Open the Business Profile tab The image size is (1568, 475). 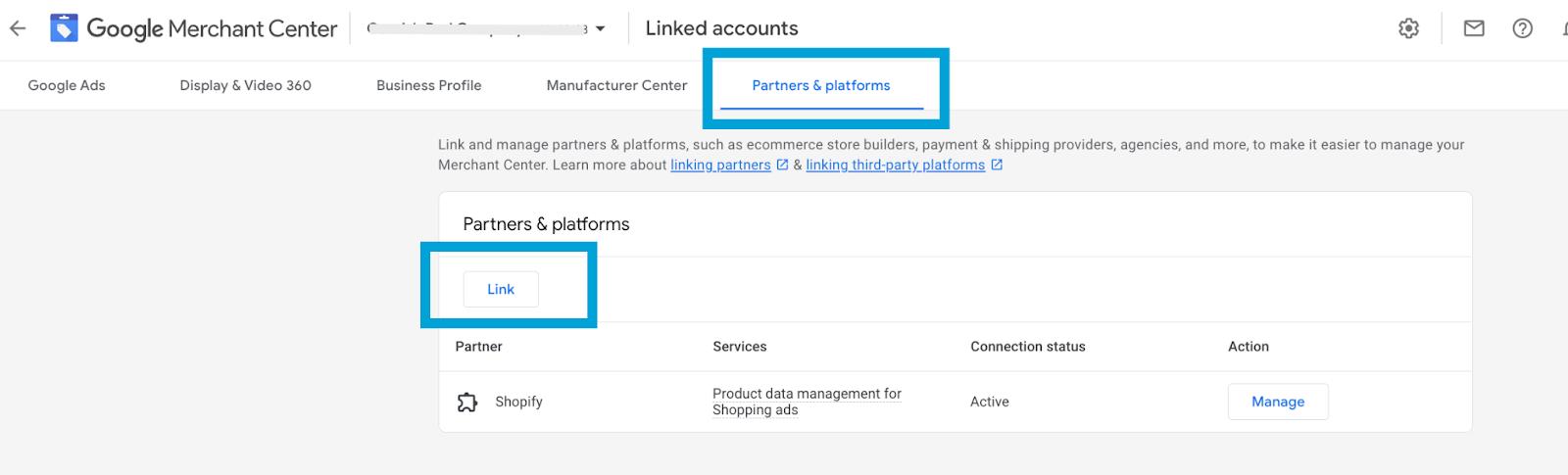coord(429,85)
